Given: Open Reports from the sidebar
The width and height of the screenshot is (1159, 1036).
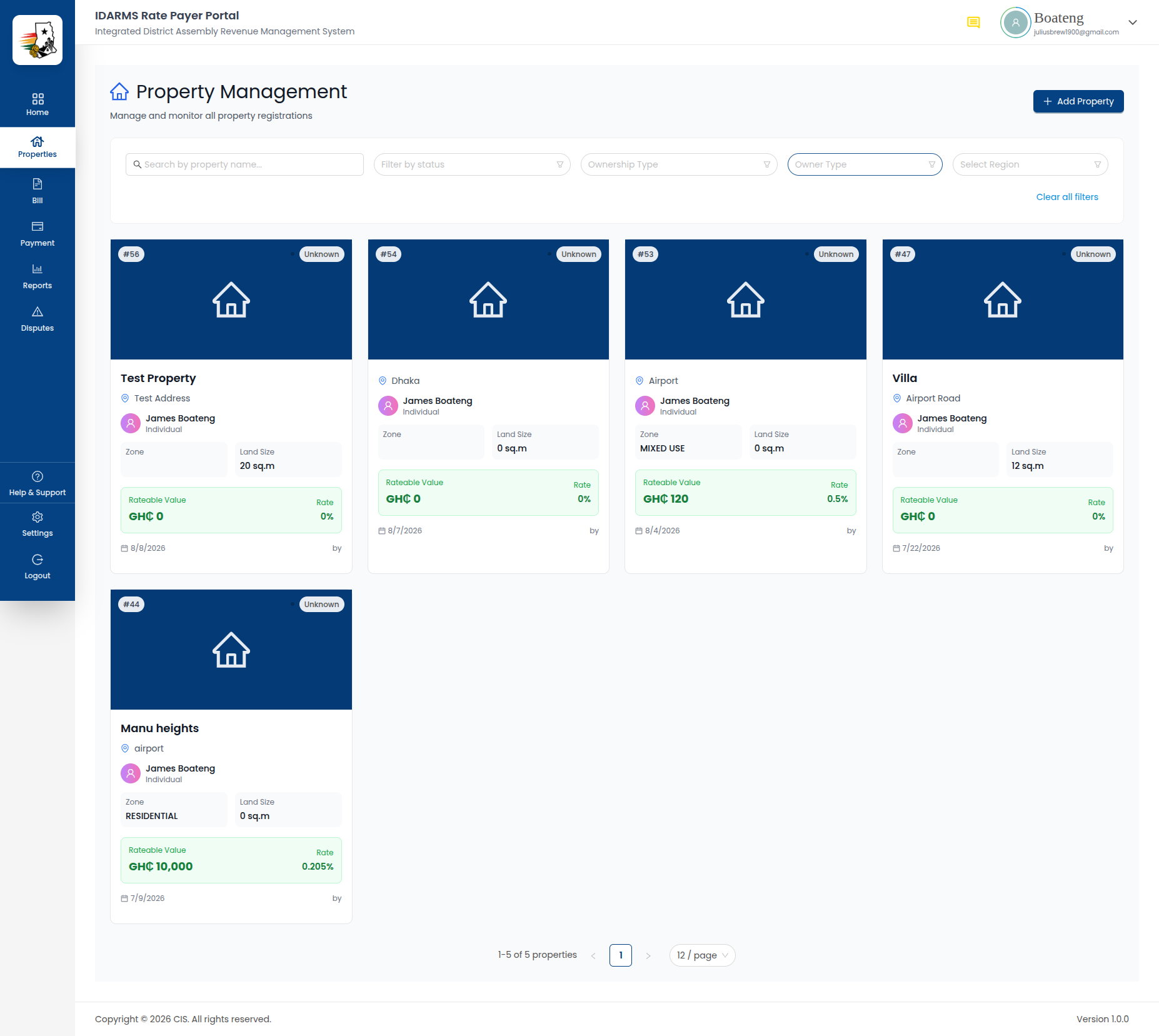Looking at the screenshot, I should tap(38, 276).
